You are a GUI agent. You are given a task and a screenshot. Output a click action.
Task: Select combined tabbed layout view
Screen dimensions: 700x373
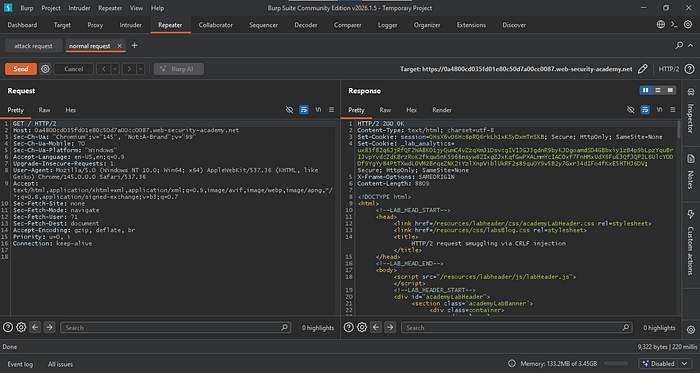(x=670, y=91)
